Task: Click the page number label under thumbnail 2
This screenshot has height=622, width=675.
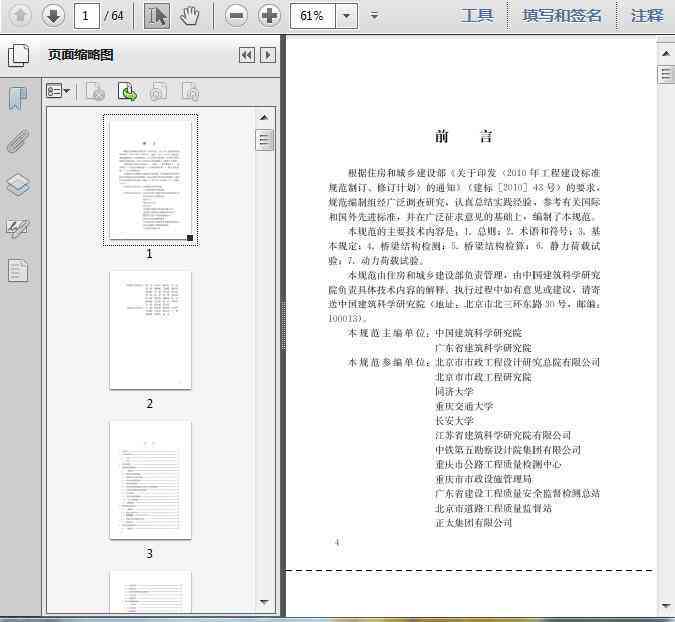Action: pos(149,403)
